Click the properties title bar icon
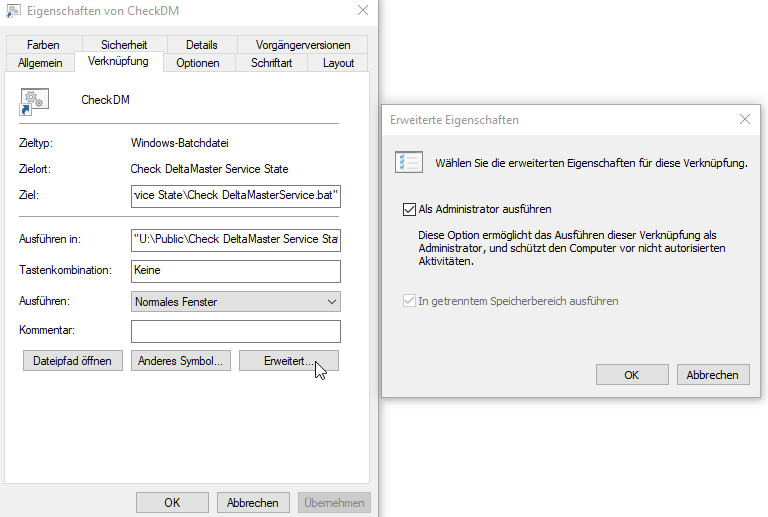This screenshot has width=768, height=517. [14, 12]
